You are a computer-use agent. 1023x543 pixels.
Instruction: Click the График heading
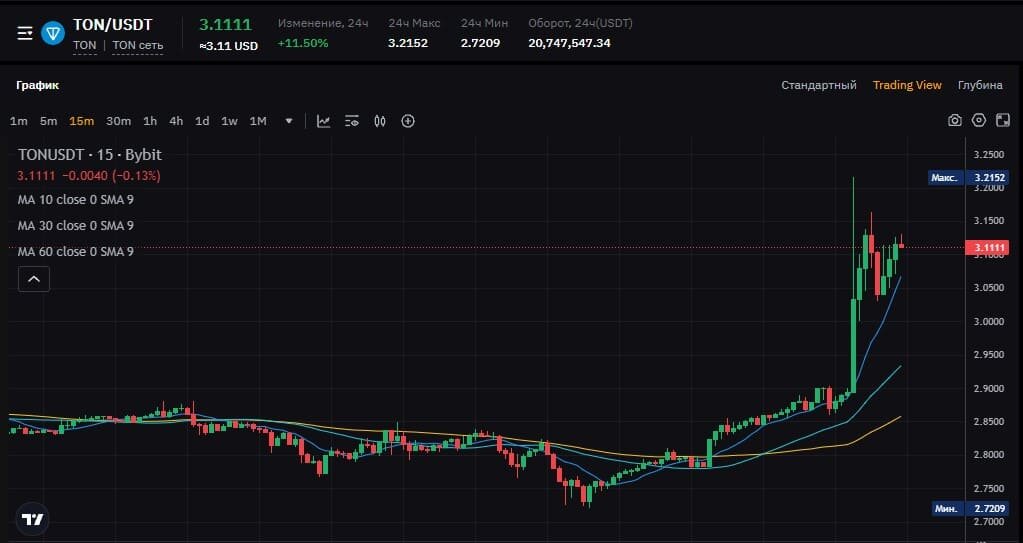pyautogui.click(x=38, y=85)
